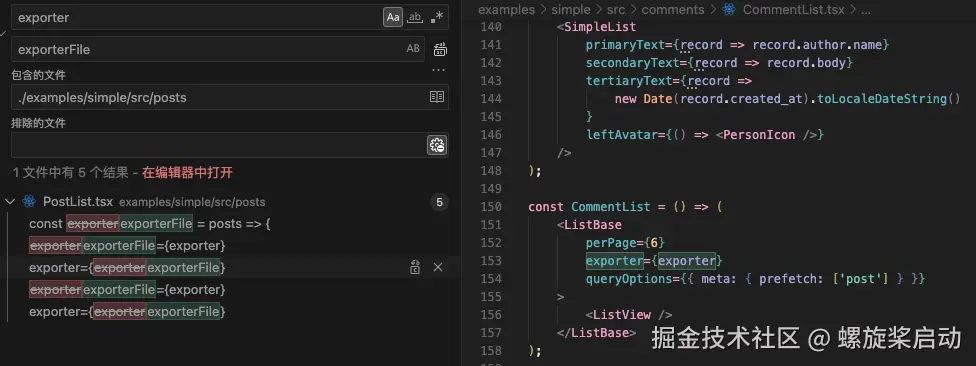Toggle search only in open editors
Image resolution: width=976 pixels, height=366 pixels.
(437, 97)
